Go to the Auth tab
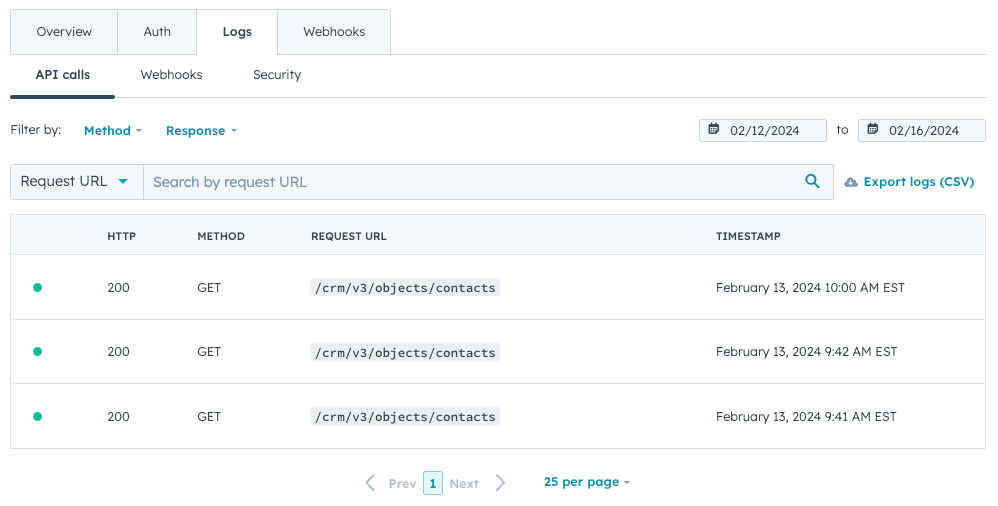The image size is (998, 506). click(157, 32)
